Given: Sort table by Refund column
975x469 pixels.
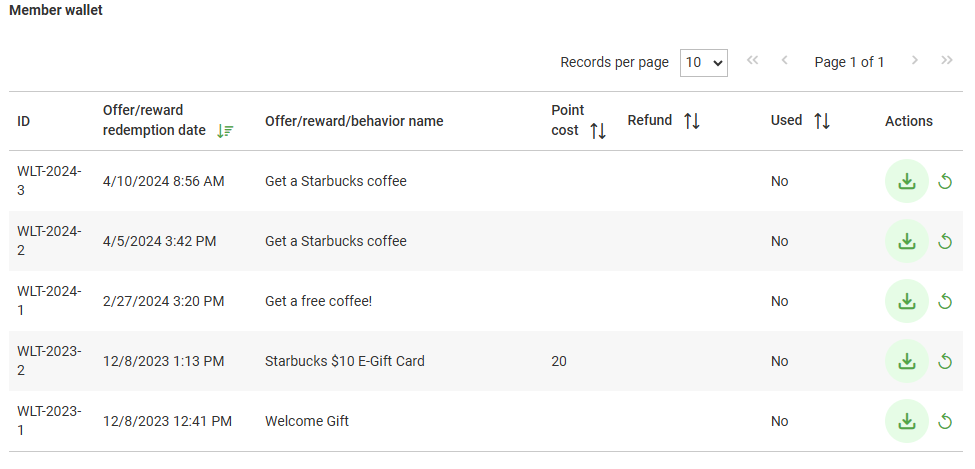Looking at the screenshot, I should (x=692, y=121).
